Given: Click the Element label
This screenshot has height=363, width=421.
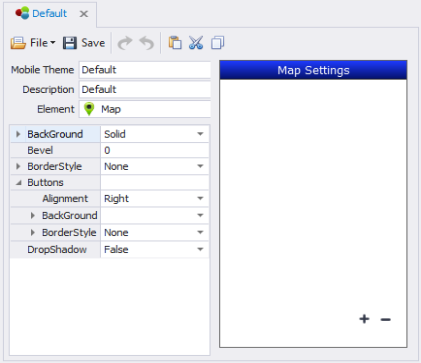Looking at the screenshot, I should [56, 109].
